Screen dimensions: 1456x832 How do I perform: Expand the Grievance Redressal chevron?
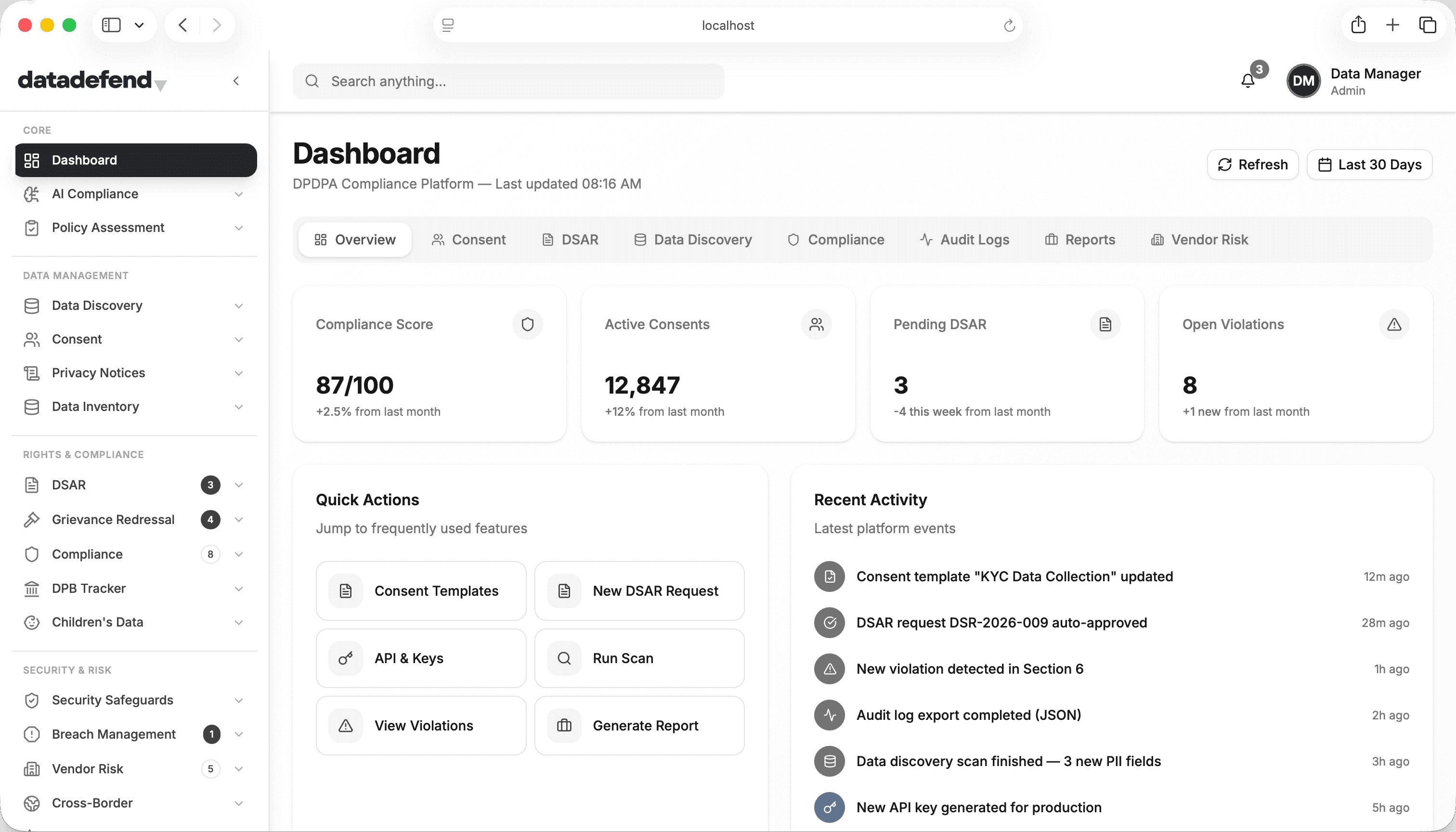pyautogui.click(x=239, y=520)
